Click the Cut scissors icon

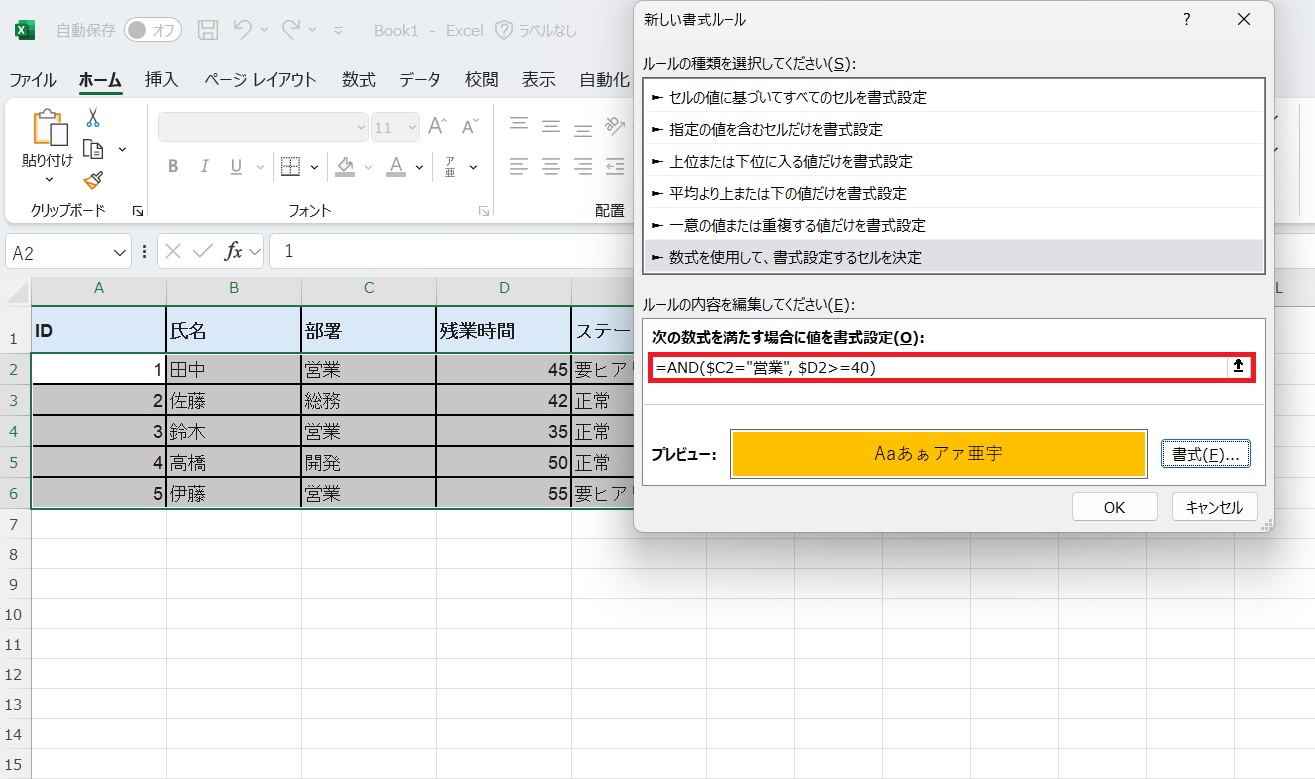[x=92, y=118]
